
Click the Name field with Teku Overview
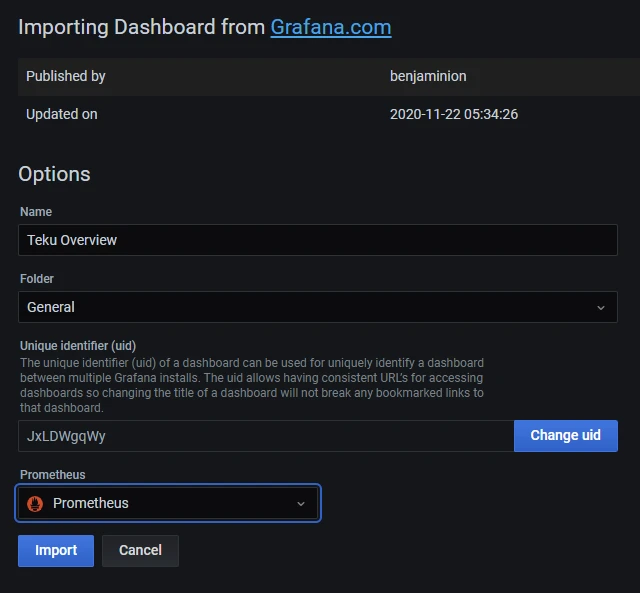318,240
